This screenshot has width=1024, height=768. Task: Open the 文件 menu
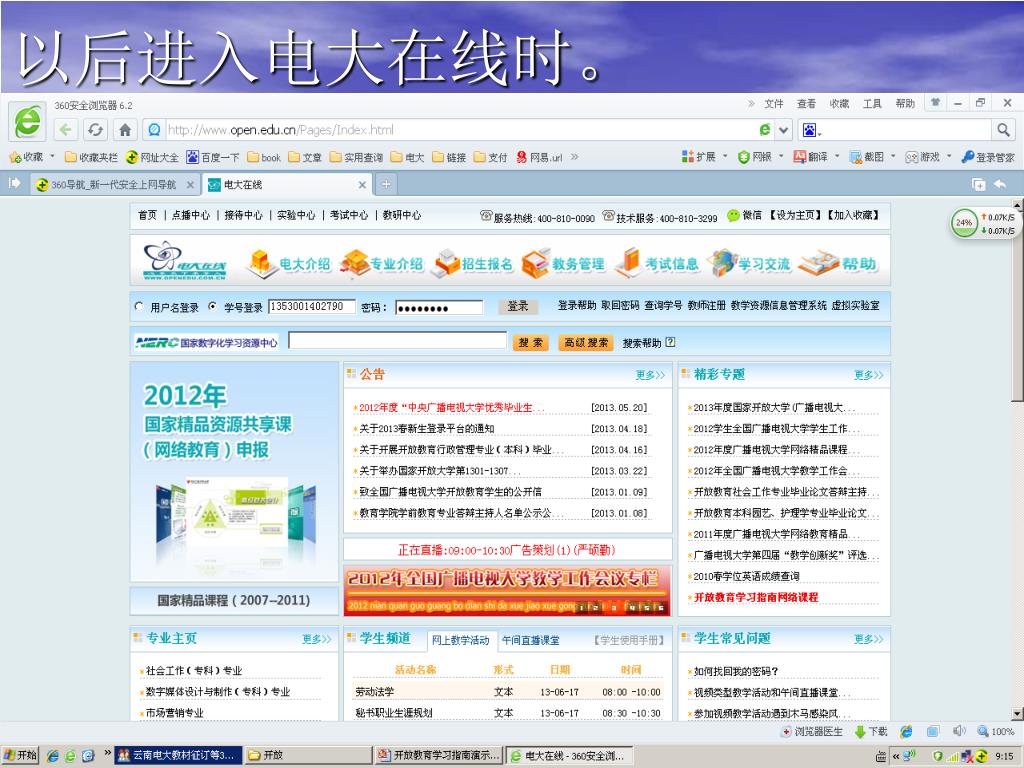click(x=773, y=103)
